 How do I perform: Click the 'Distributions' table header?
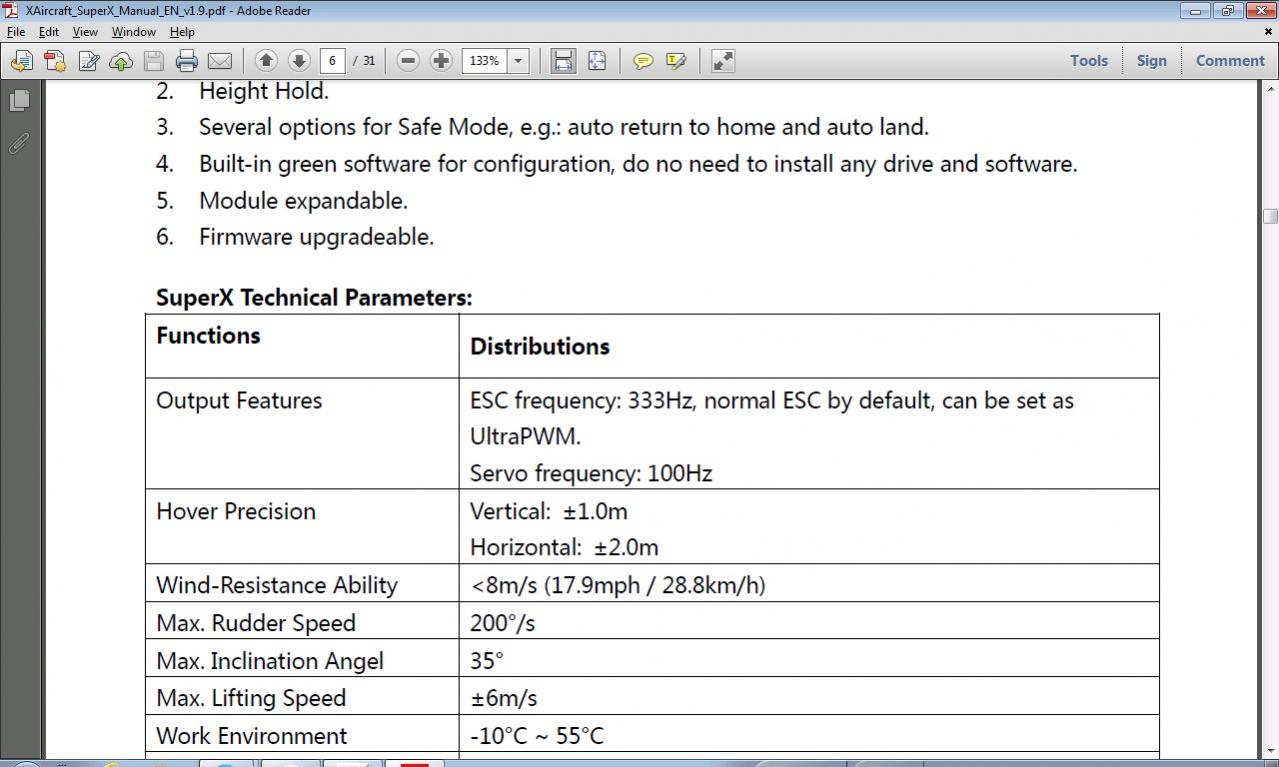tap(540, 346)
